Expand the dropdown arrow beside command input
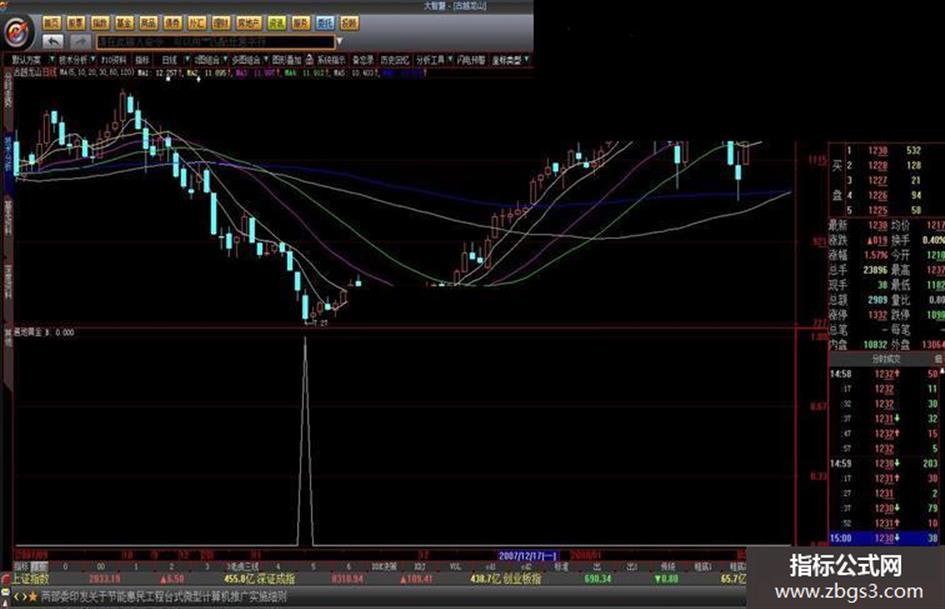 tap(339, 42)
